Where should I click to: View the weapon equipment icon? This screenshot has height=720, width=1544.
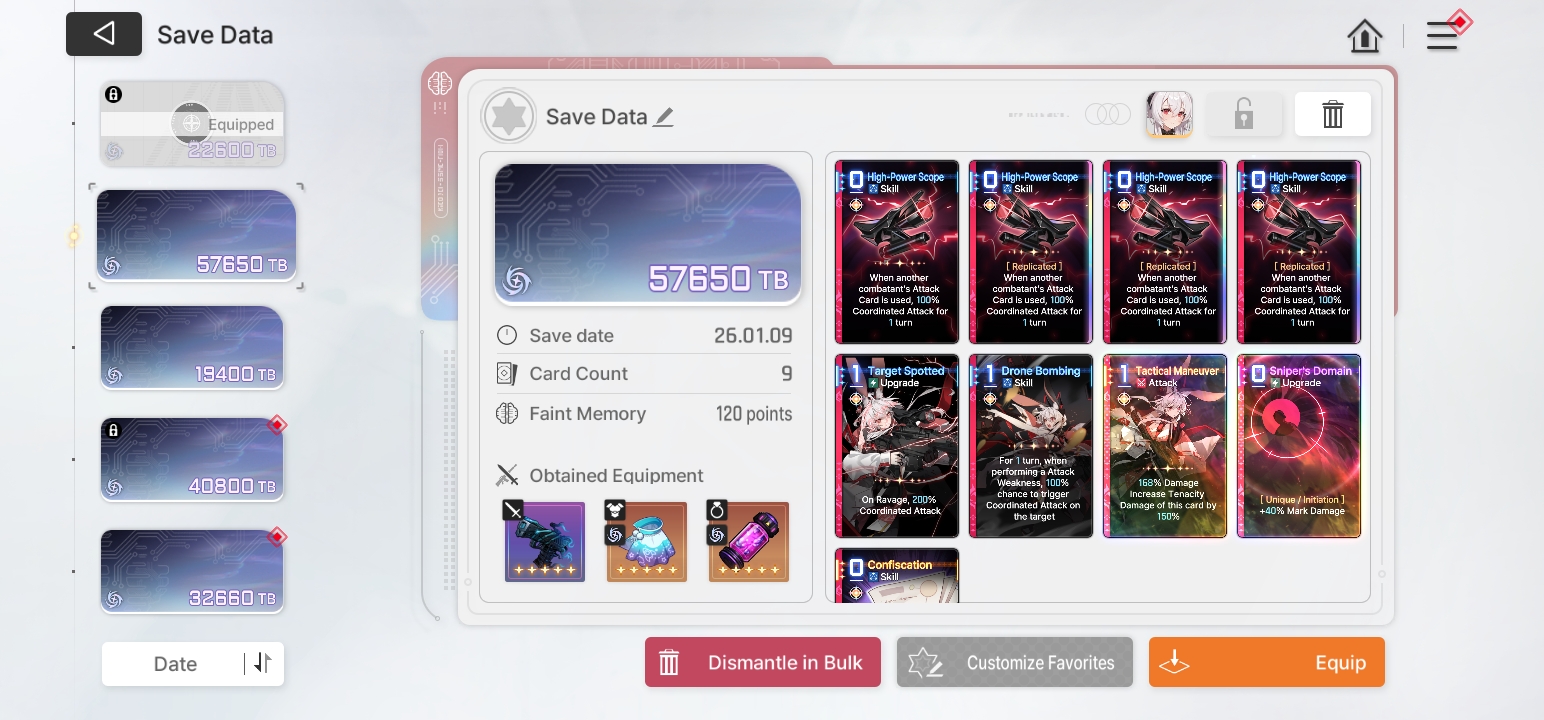pyautogui.click(x=544, y=542)
